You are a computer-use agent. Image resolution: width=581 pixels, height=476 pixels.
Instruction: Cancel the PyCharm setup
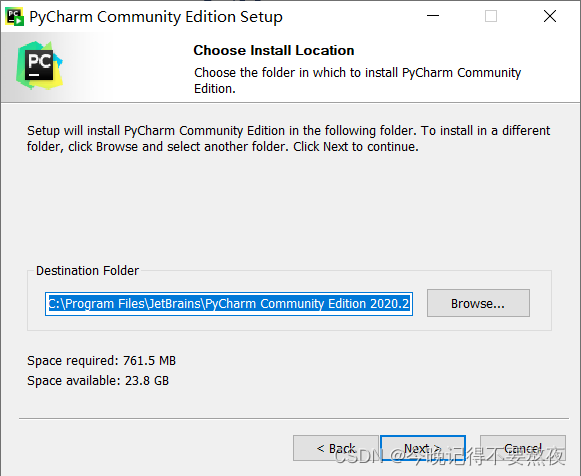click(x=522, y=448)
